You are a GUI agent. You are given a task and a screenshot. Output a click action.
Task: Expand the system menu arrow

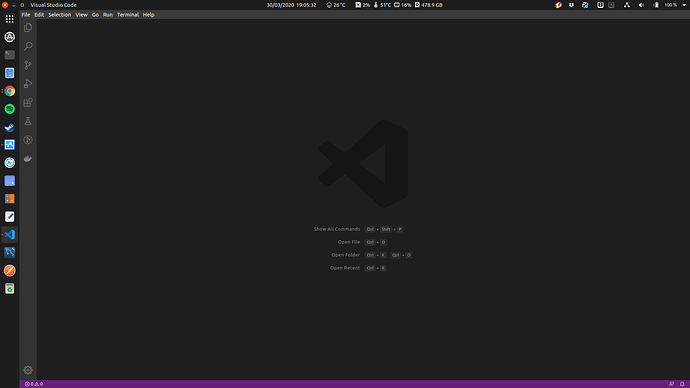click(684, 5)
